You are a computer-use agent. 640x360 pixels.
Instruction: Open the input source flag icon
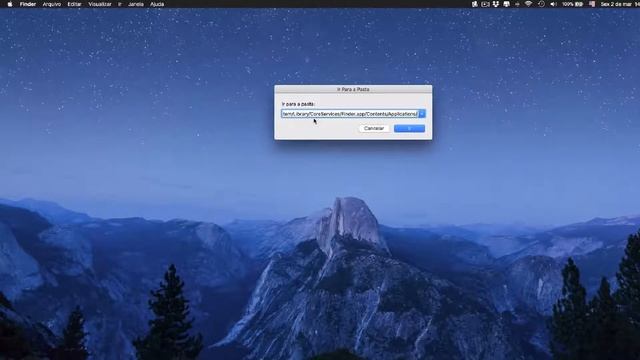point(592,4)
